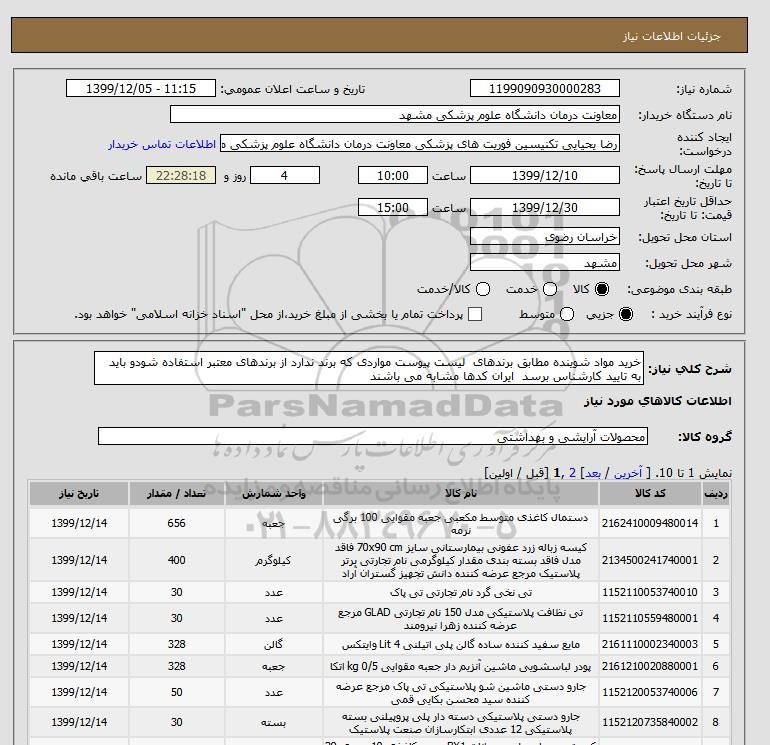Click the کد کالا column header
The image size is (770, 745).
pos(650,494)
